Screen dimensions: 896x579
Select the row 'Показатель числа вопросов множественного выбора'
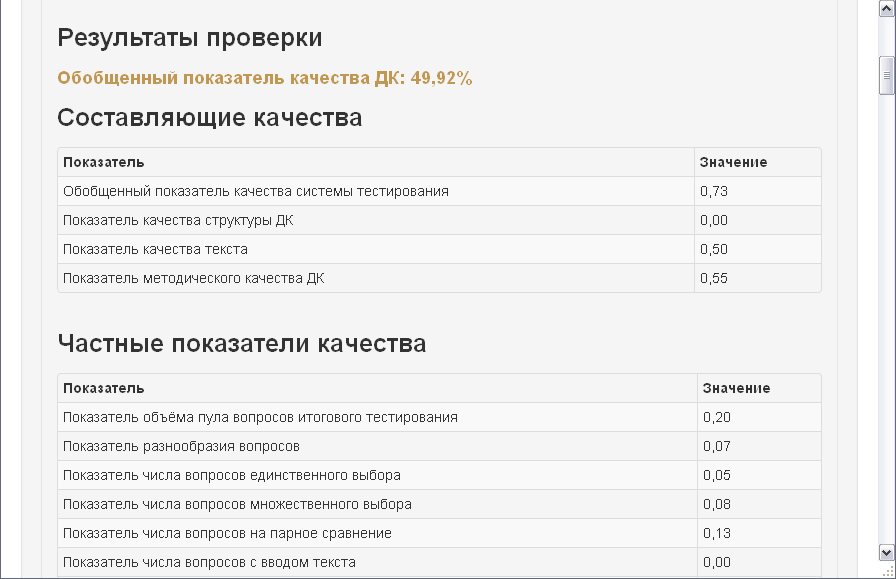pos(439,504)
